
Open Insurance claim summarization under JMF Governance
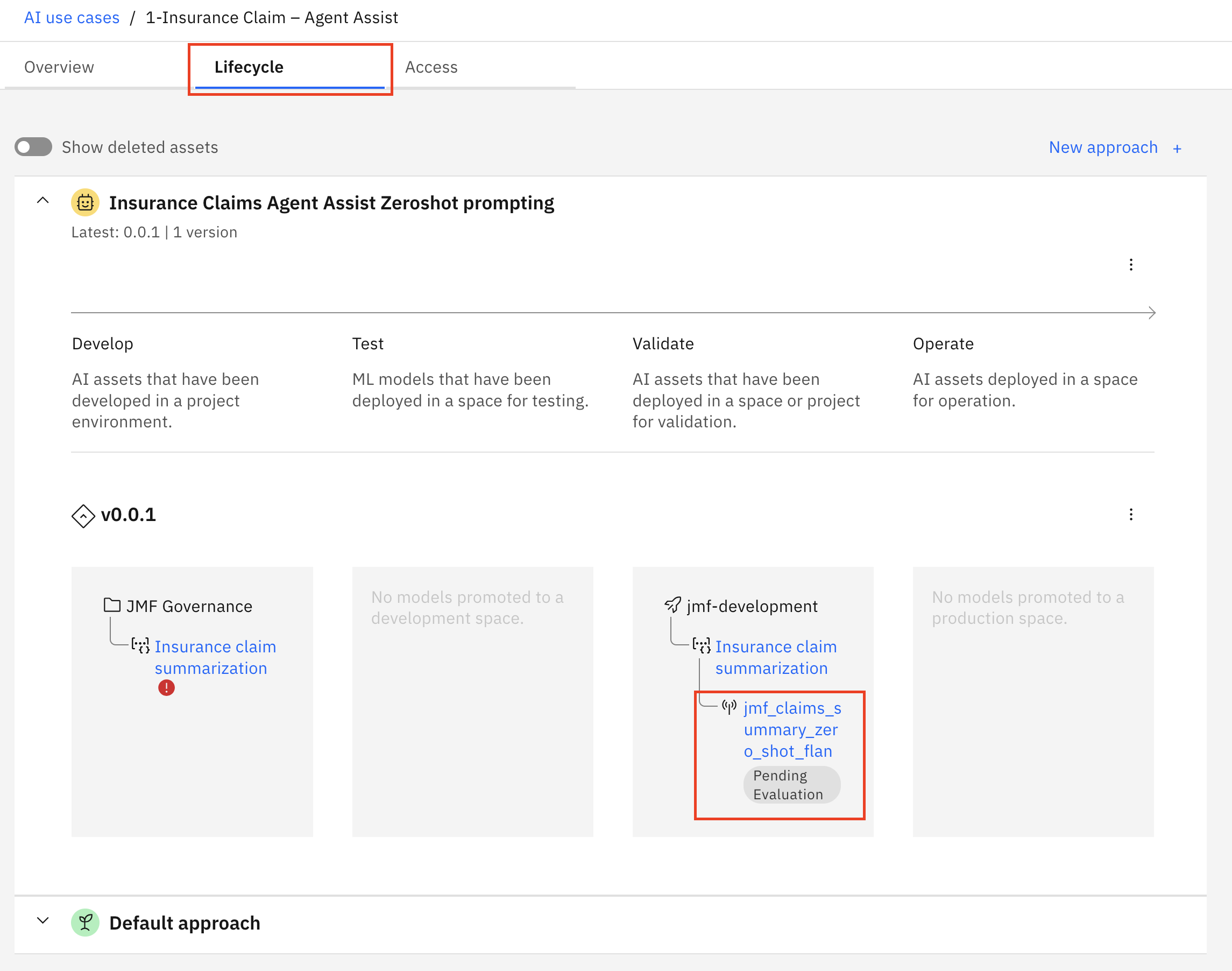215,657
